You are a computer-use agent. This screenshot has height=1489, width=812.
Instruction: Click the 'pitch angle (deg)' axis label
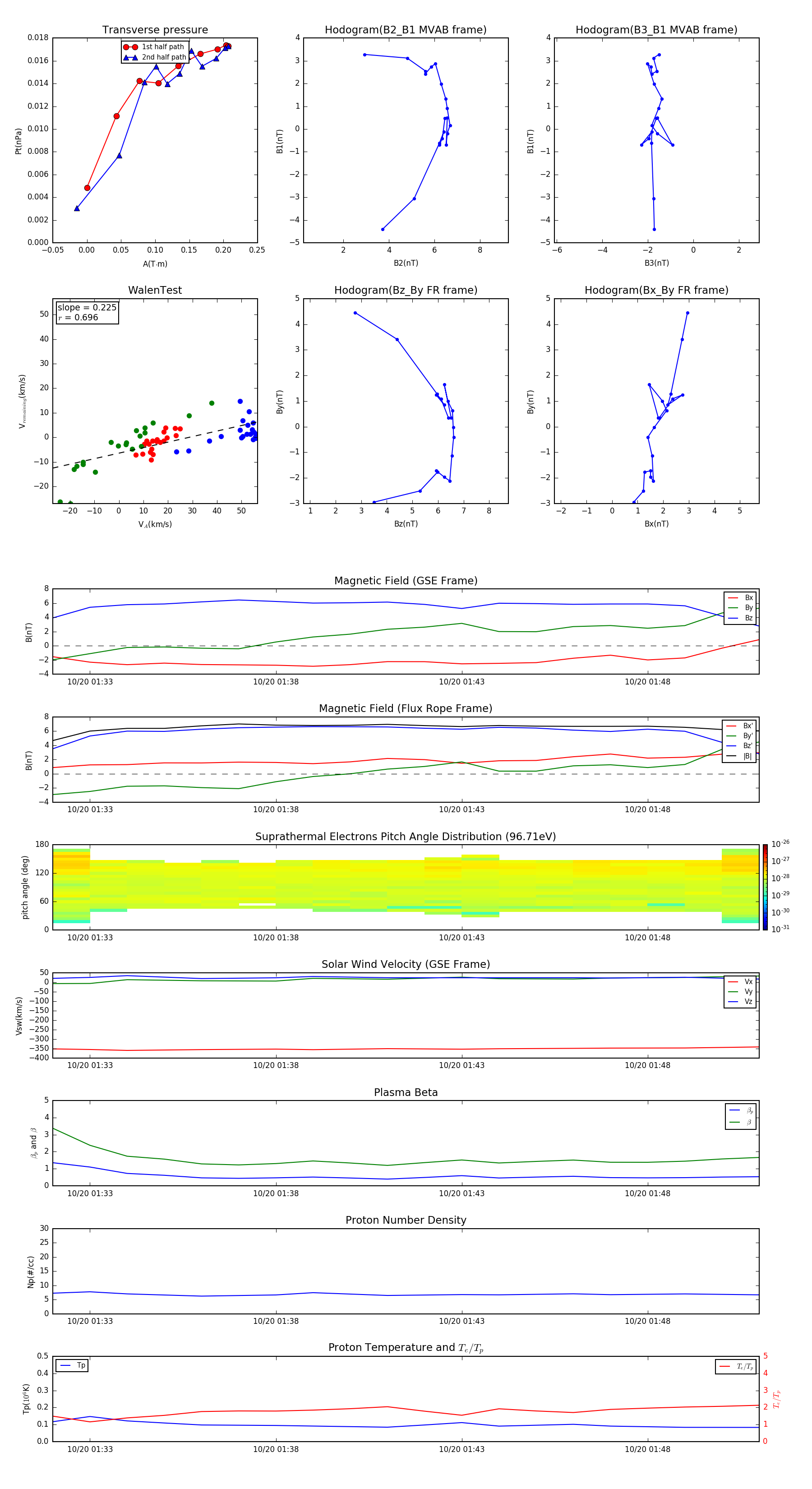tap(25, 887)
